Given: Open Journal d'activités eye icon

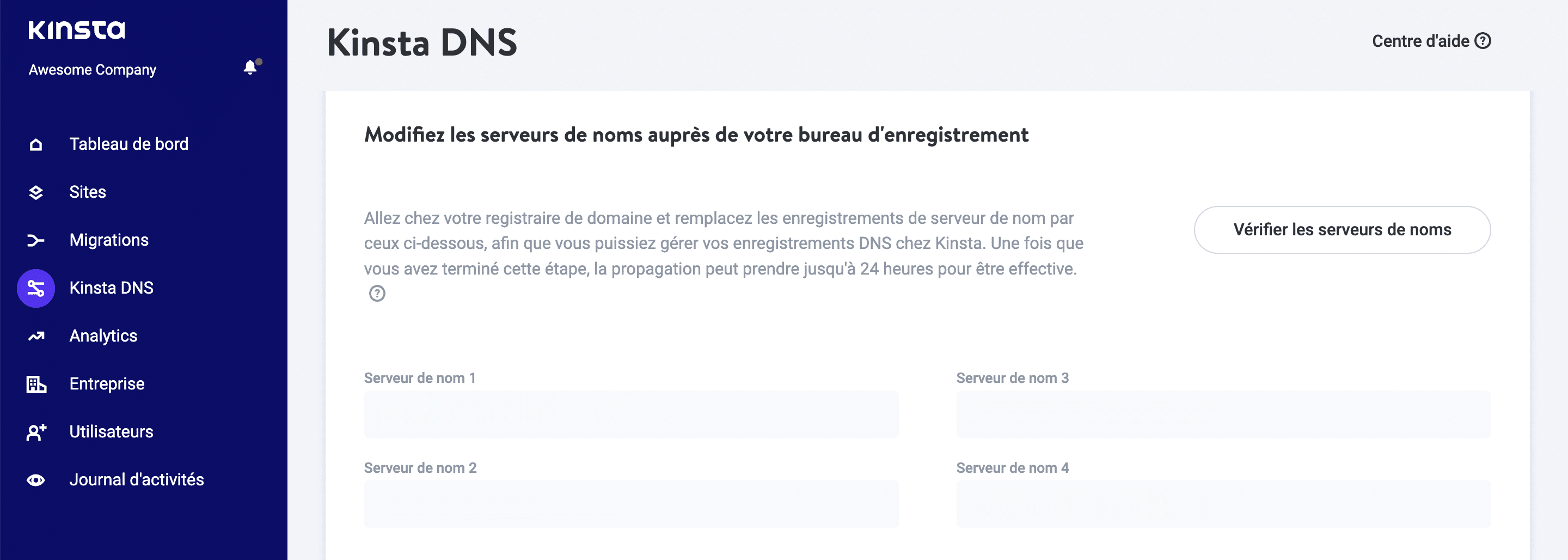Looking at the screenshot, I should tap(35, 479).
